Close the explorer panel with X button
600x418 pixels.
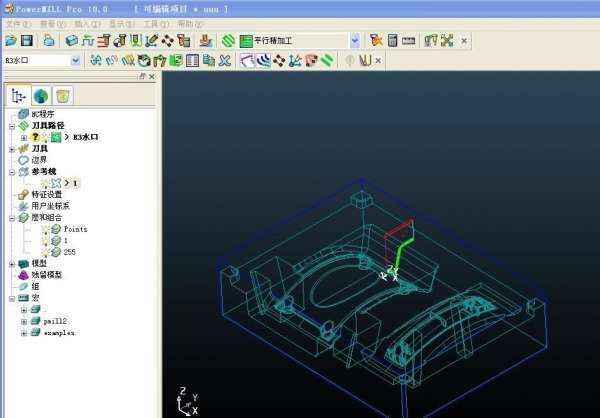coord(152,76)
